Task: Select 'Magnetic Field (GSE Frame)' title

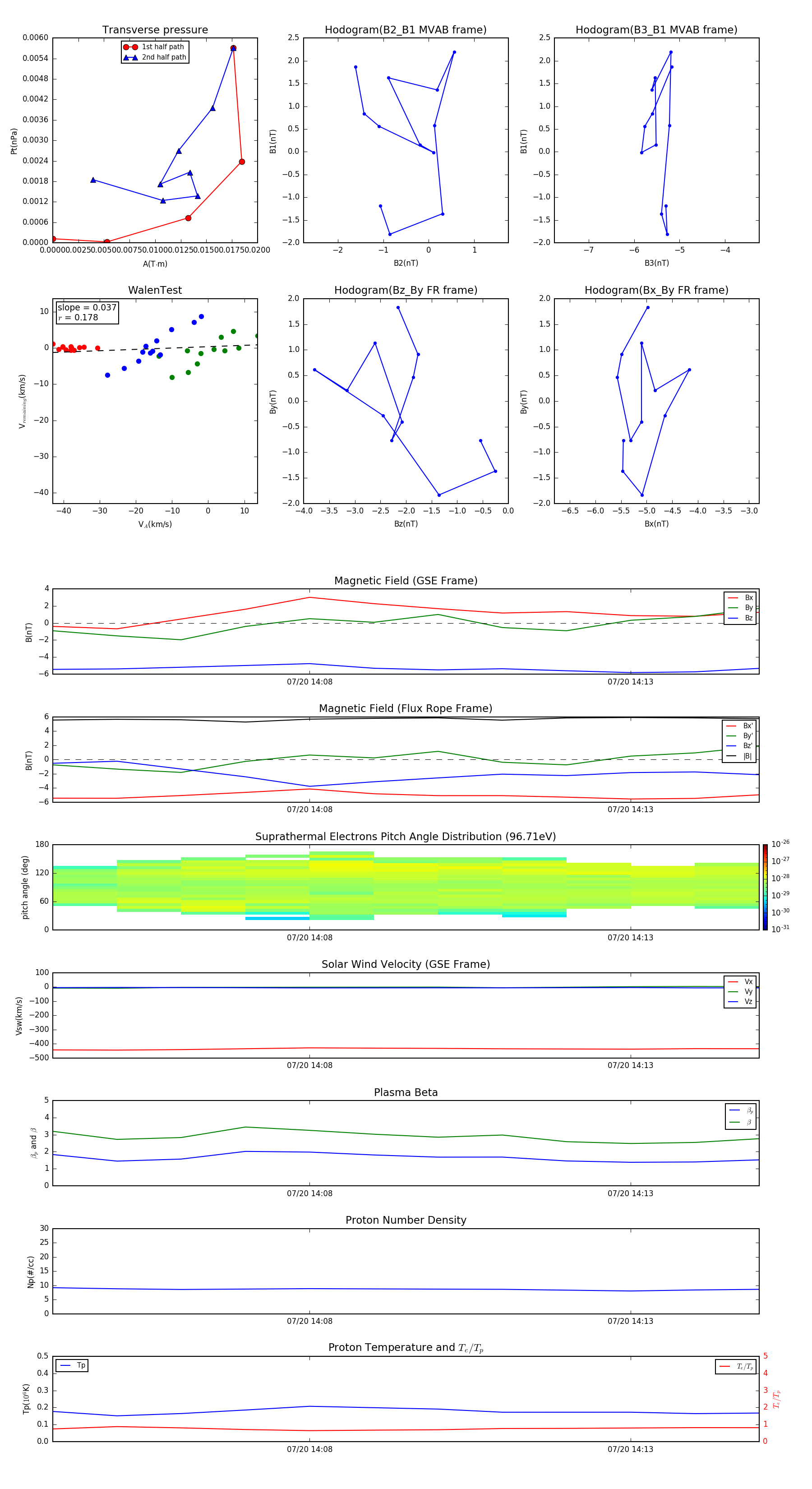Action: click(x=406, y=581)
